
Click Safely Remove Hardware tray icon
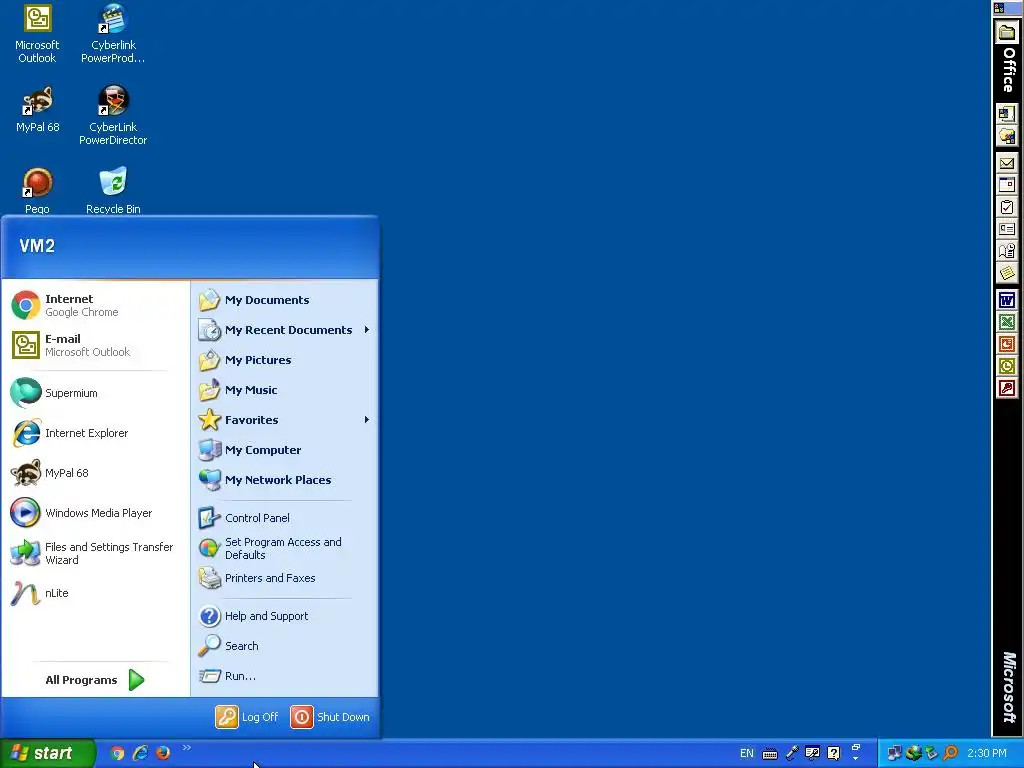click(x=931, y=754)
